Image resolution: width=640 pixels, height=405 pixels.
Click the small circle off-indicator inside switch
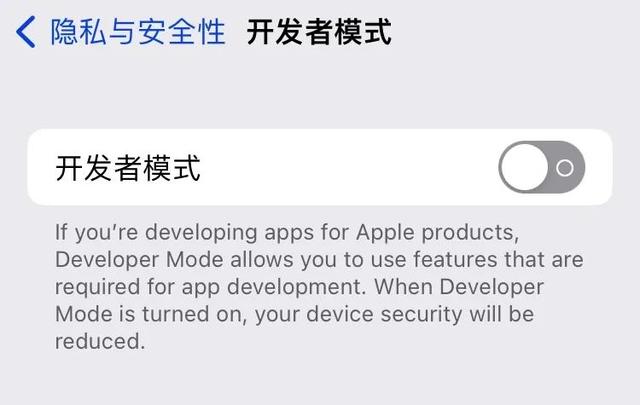(x=565, y=167)
